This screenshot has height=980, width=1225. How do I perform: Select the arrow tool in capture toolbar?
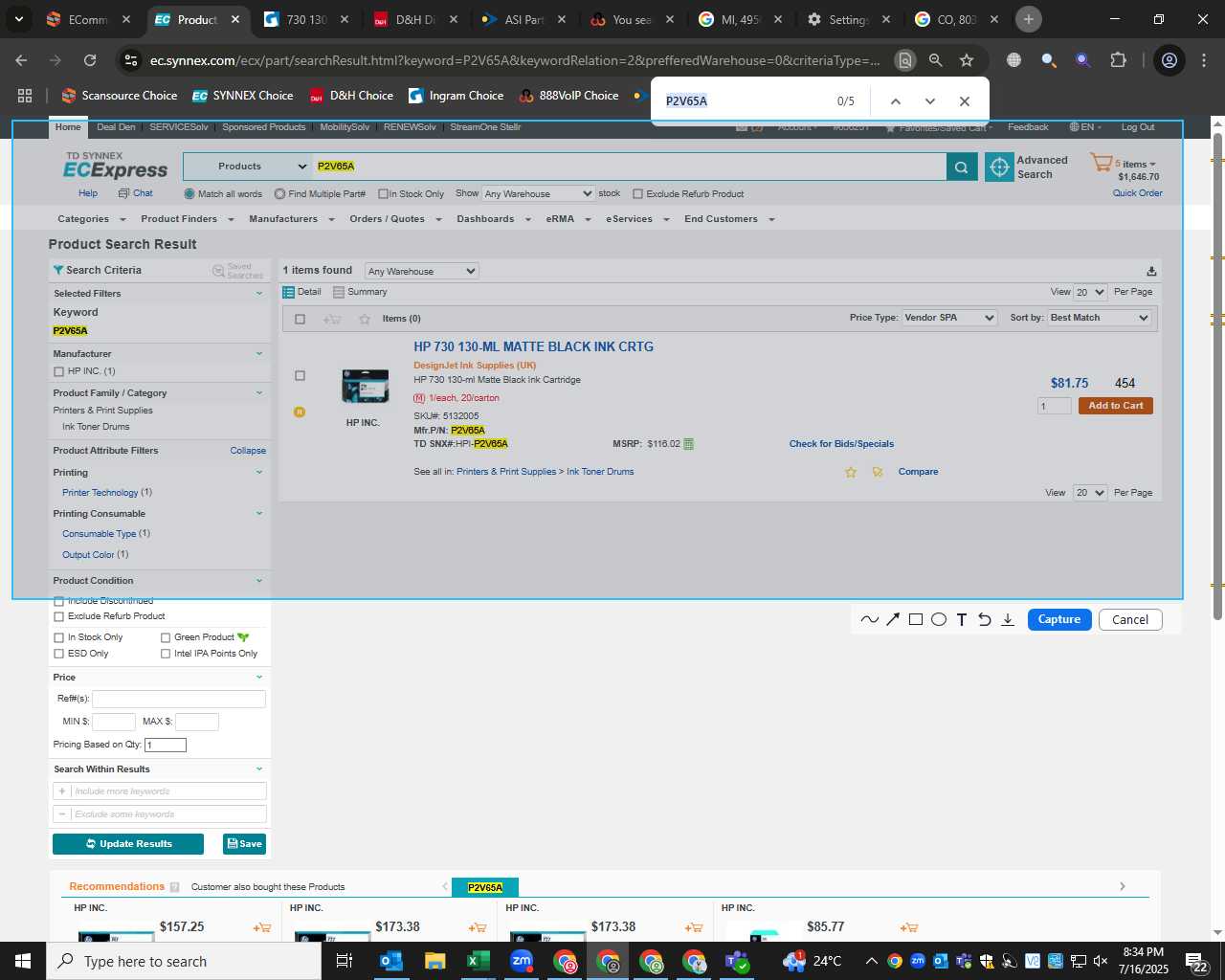click(893, 619)
